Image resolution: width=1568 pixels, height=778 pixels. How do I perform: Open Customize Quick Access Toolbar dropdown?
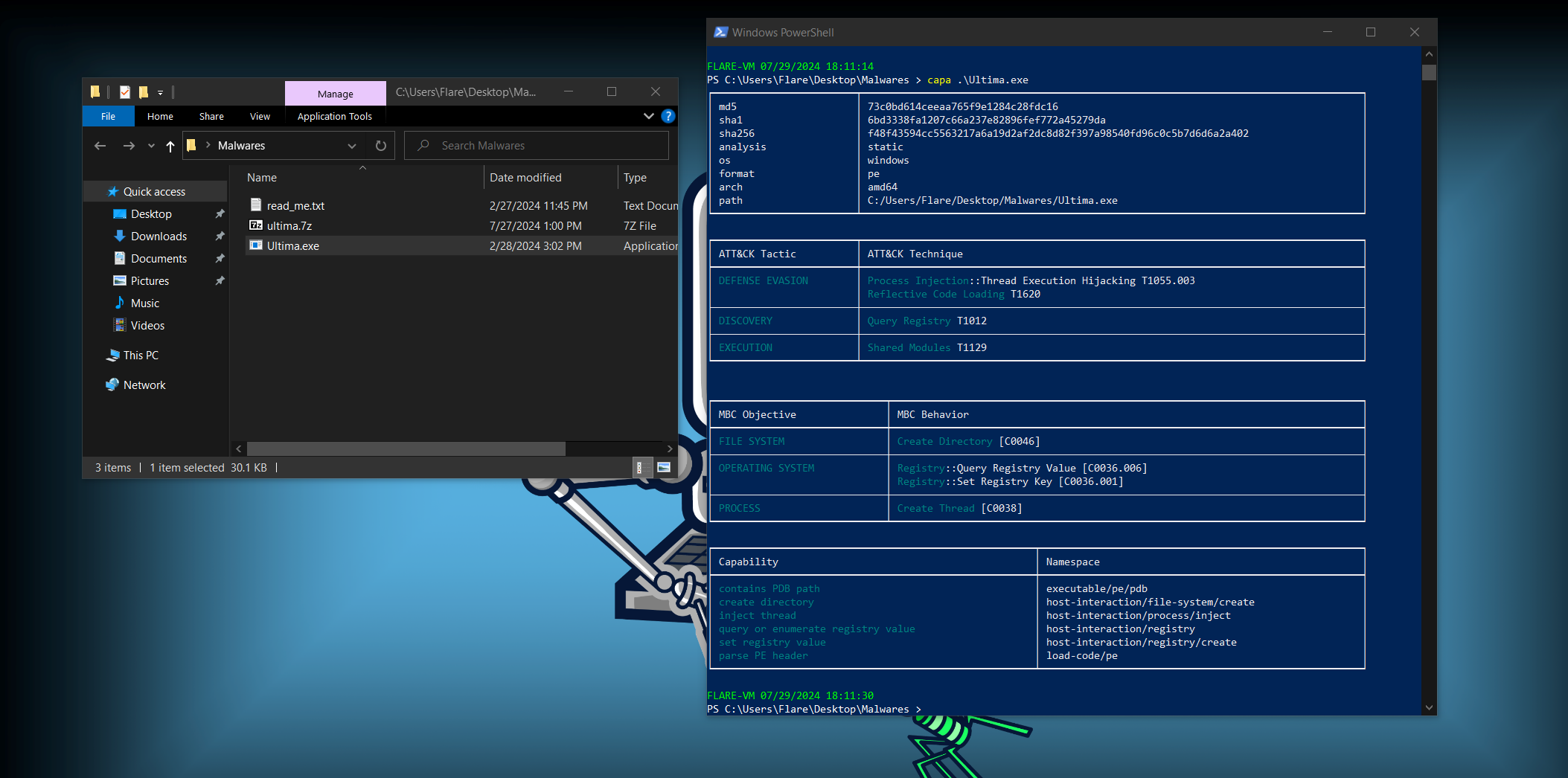tap(160, 93)
